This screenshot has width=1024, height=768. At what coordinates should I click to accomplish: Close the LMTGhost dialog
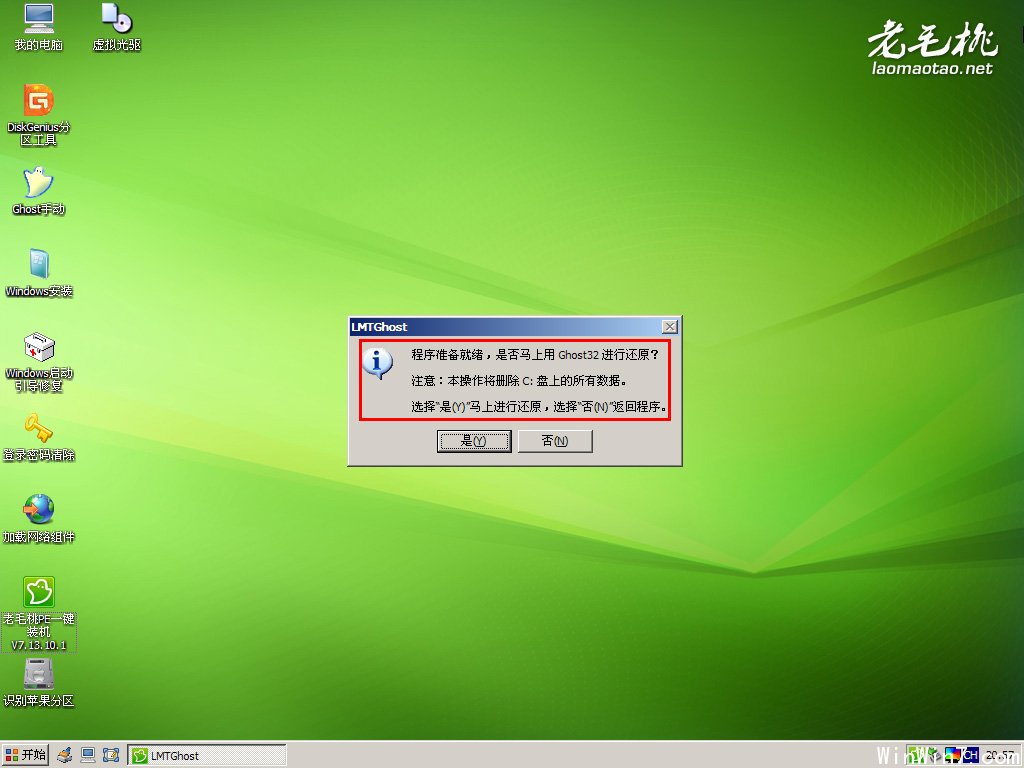[670, 327]
